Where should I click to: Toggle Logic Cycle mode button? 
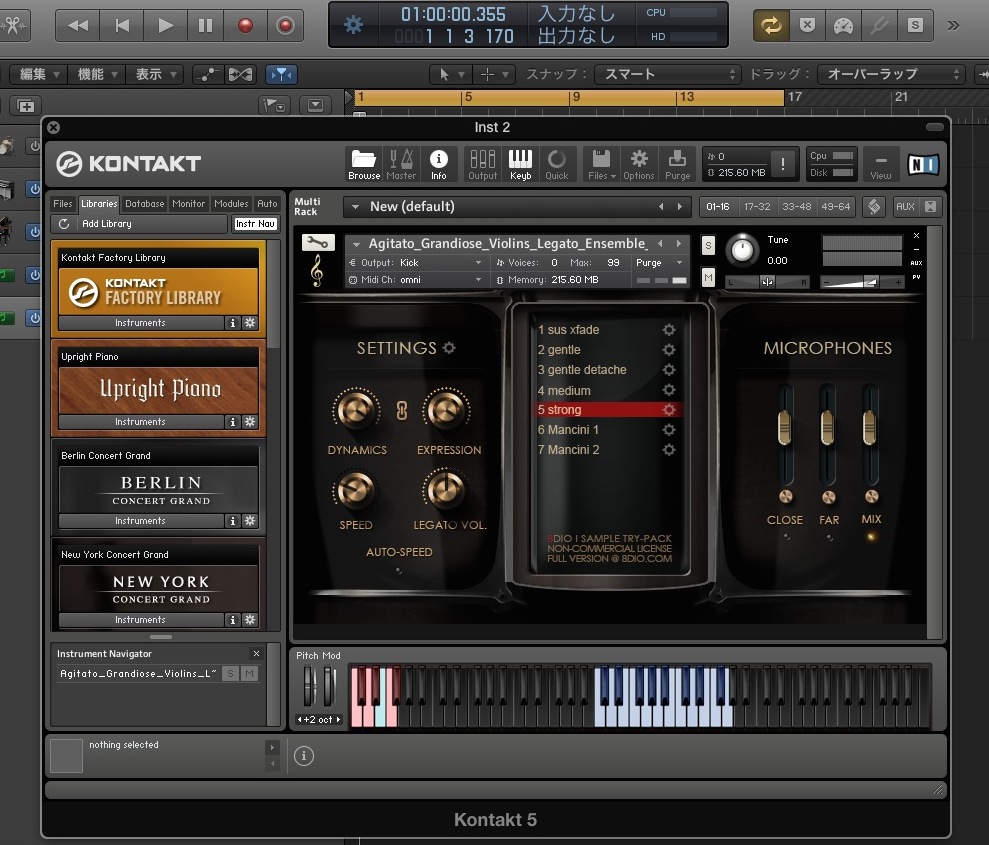click(x=771, y=25)
